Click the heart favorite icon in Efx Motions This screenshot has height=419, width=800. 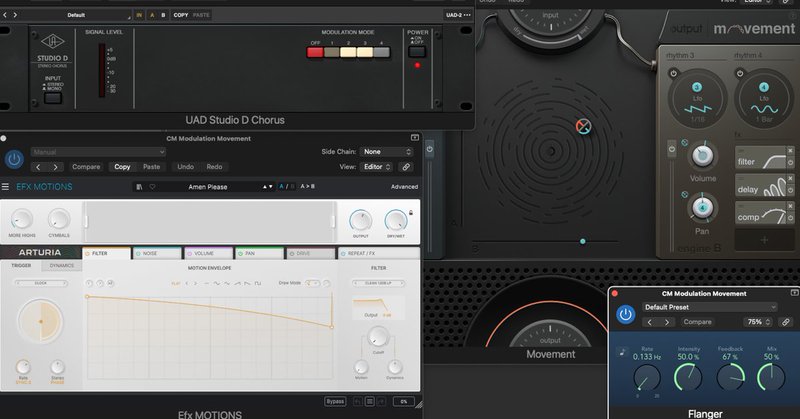[152, 187]
